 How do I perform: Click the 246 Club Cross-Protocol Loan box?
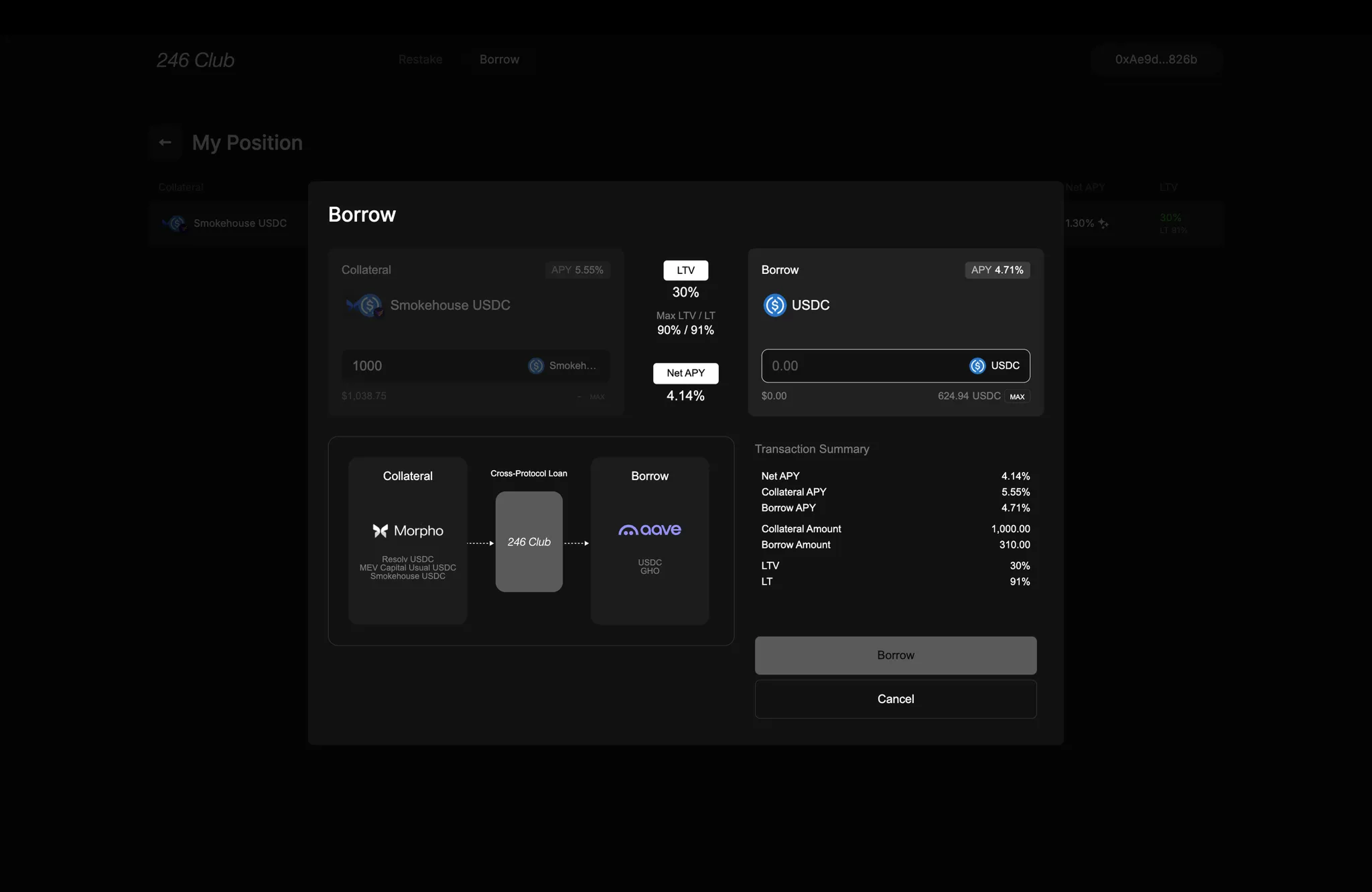click(x=529, y=542)
